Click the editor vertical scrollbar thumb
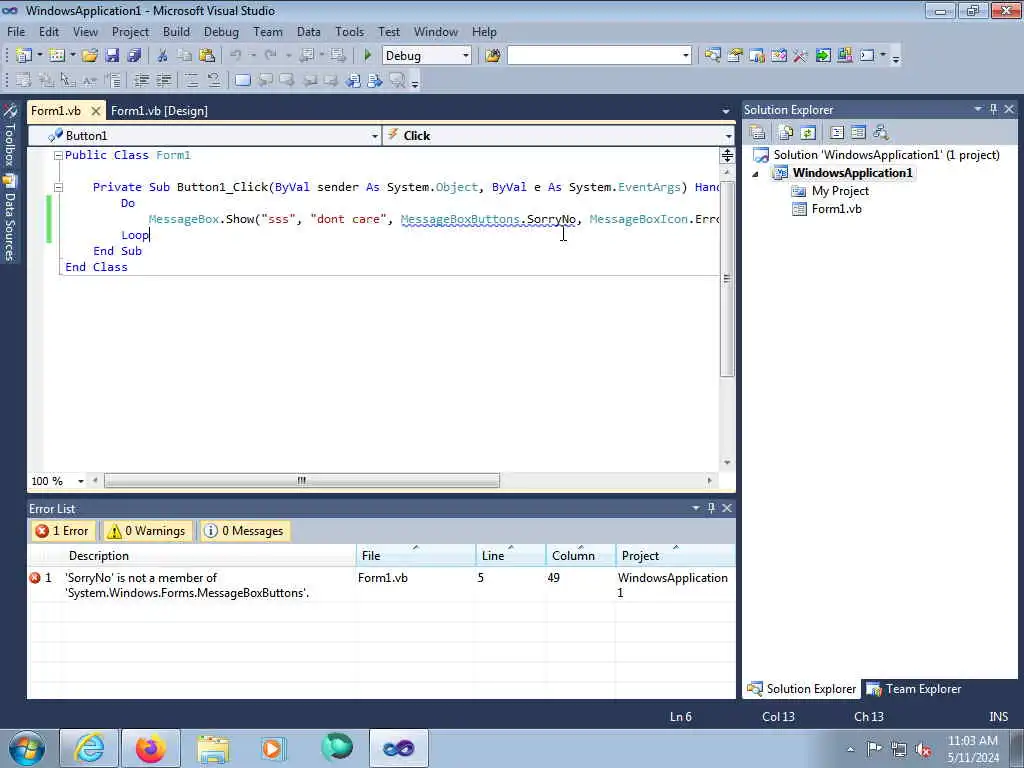This screenshot has height=768, width=1024. coord(727,280)
